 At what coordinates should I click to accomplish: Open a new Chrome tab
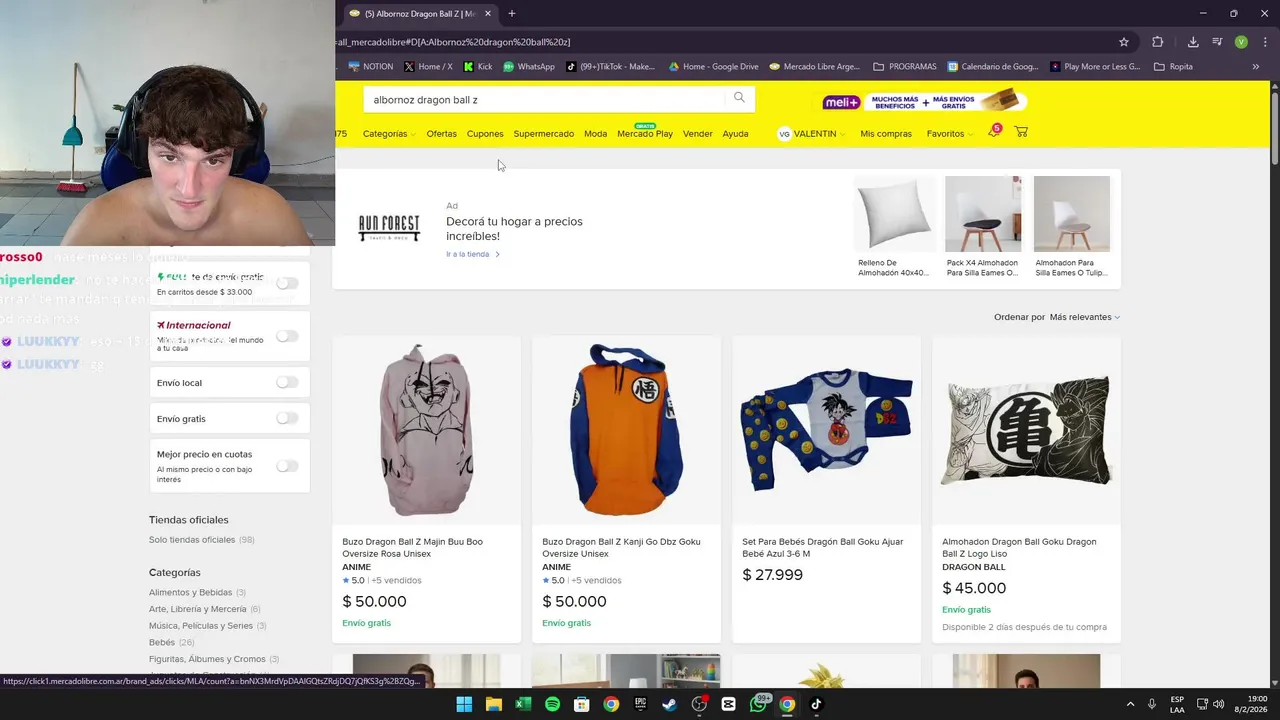point(512,13)
